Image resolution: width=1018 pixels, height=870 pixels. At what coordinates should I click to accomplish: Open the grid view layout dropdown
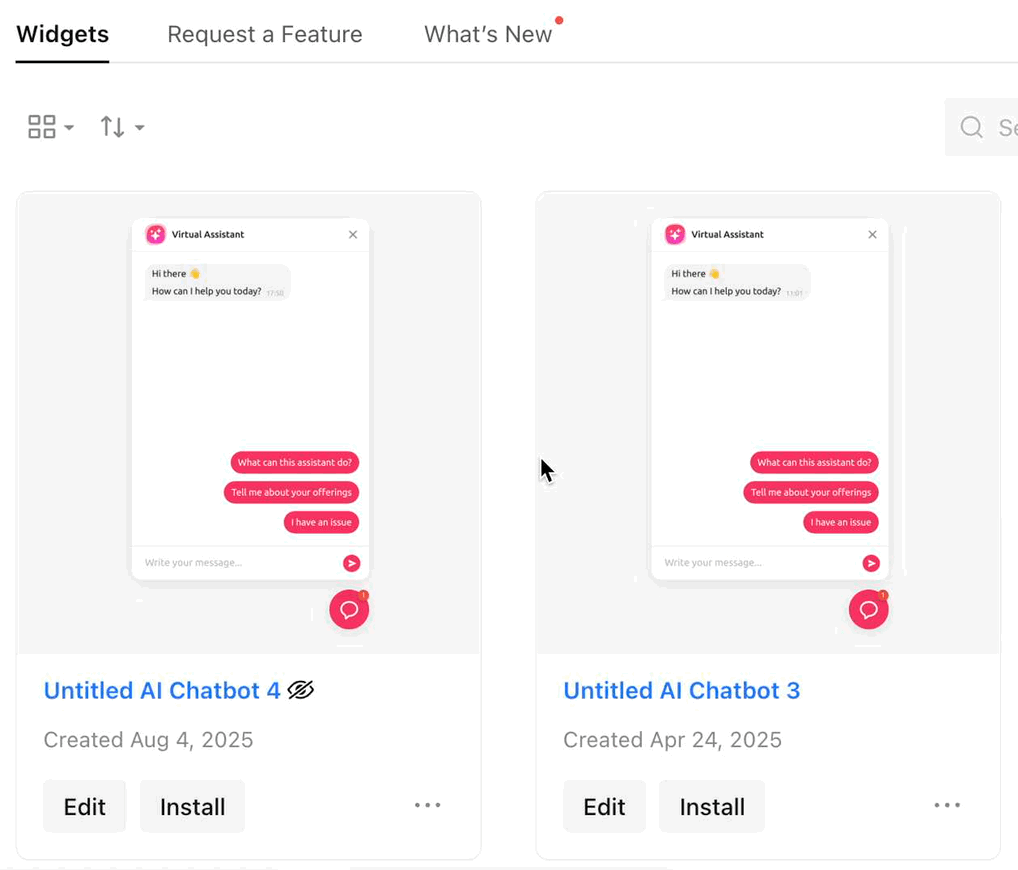[x=50, y=127]
